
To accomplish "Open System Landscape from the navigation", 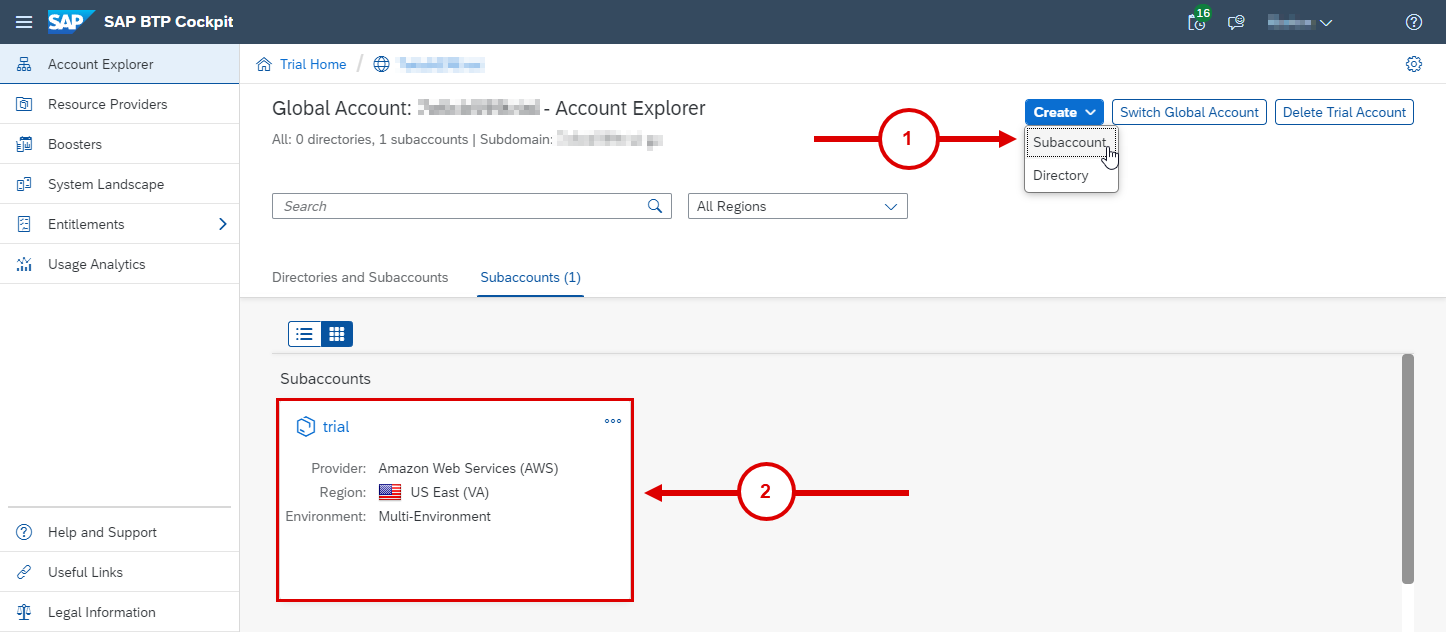I will pyautogui.click(x=106, y=183).
